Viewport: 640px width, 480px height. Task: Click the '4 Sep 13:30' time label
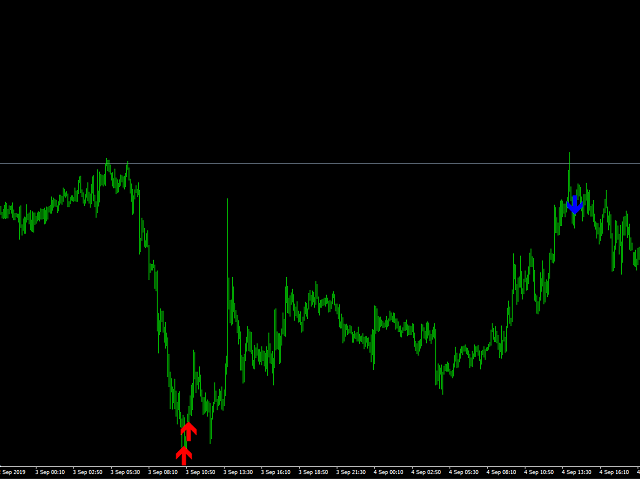coord(576,472)
